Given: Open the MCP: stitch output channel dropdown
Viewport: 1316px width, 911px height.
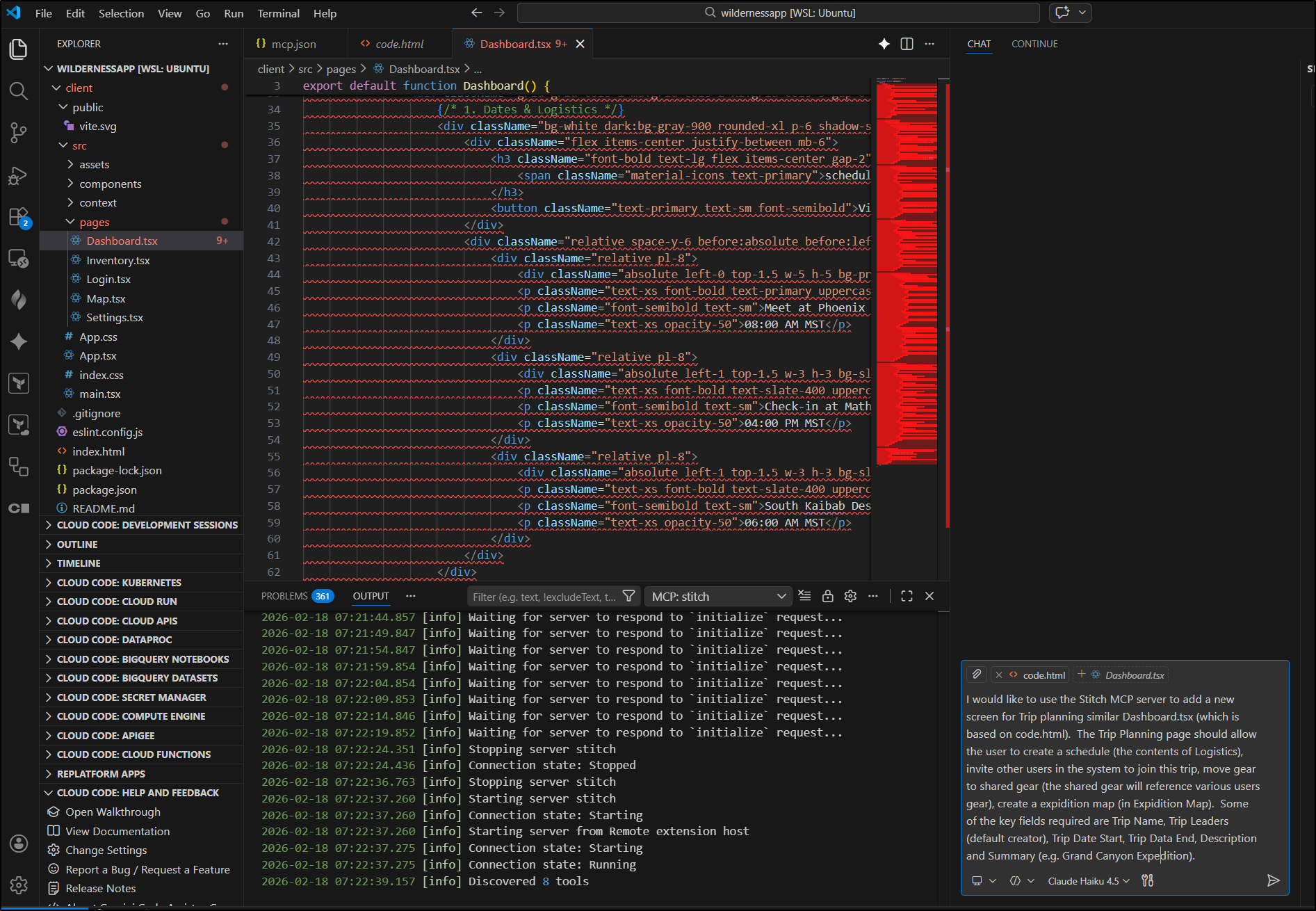Looking at the screenshot, I should (718, 597).
